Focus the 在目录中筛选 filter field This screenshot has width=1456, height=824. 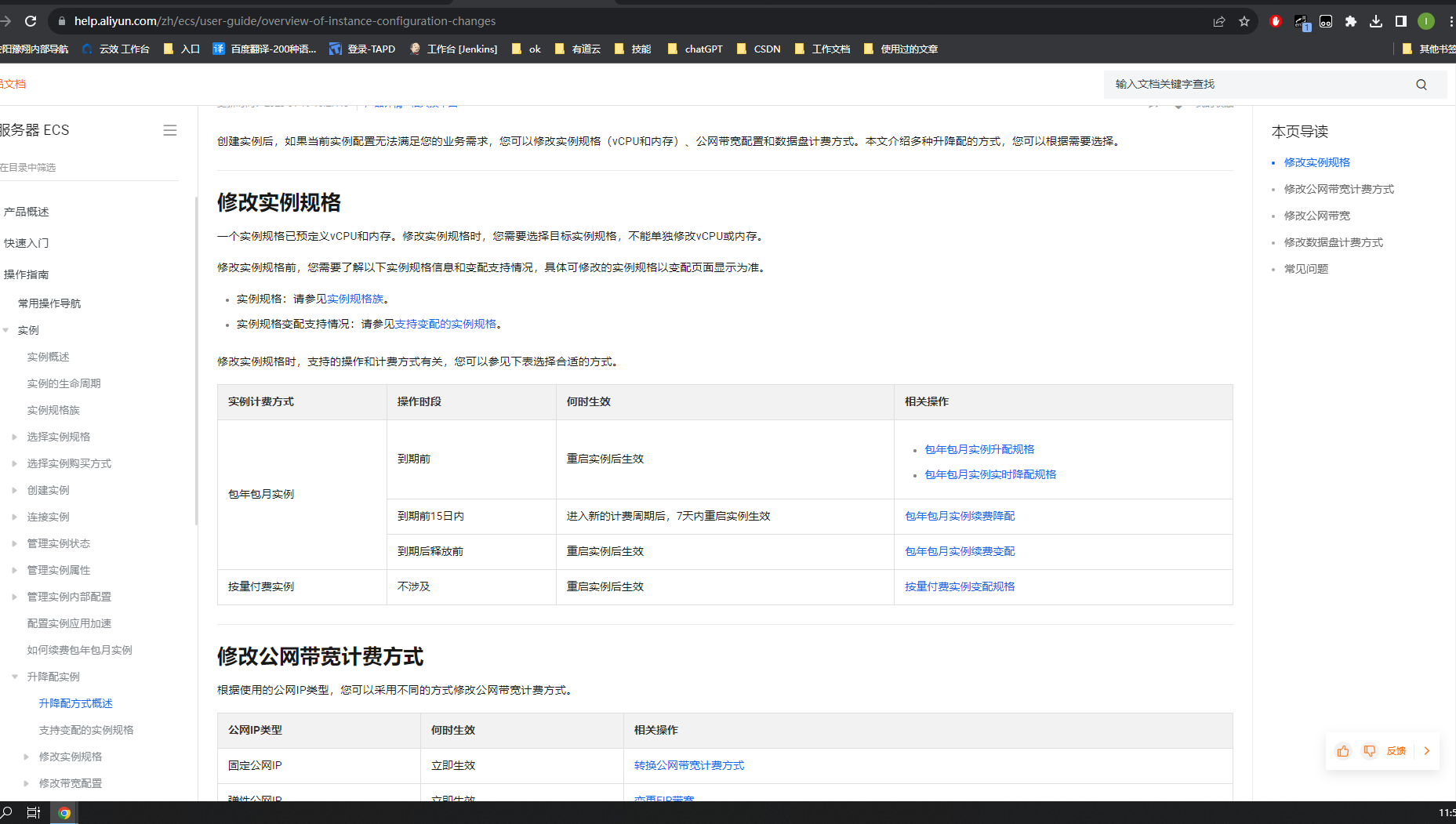(89, 167)
